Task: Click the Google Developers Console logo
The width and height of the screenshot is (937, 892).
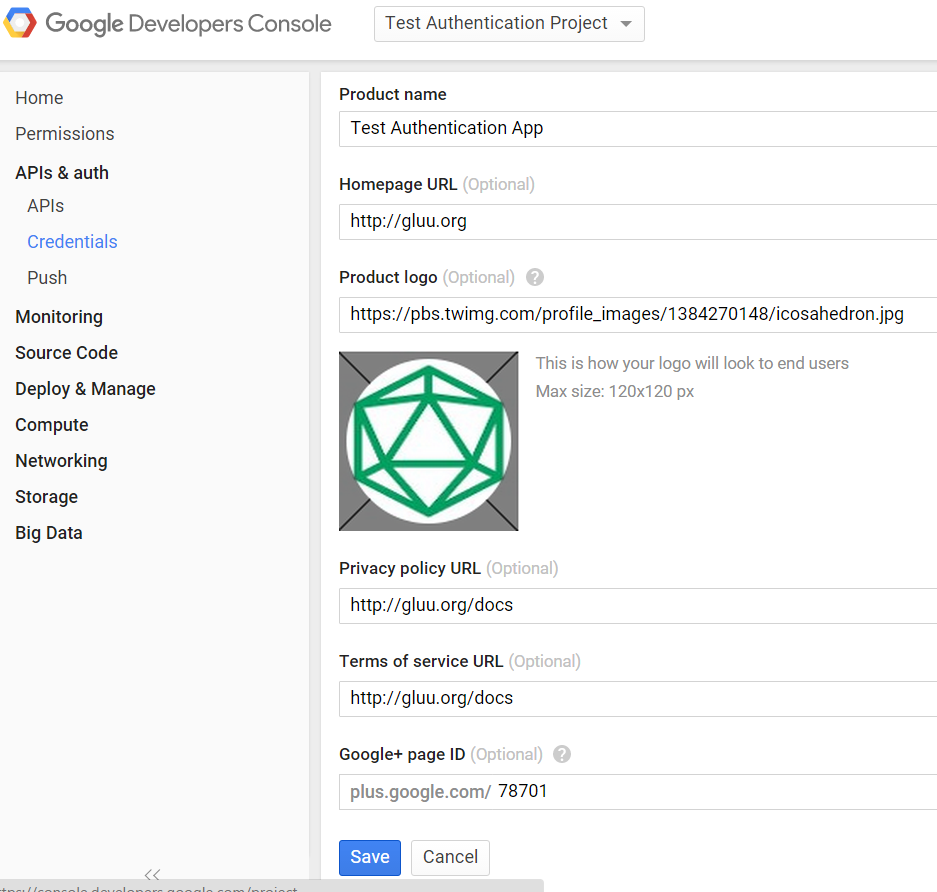Action: (x=167, y=24)
